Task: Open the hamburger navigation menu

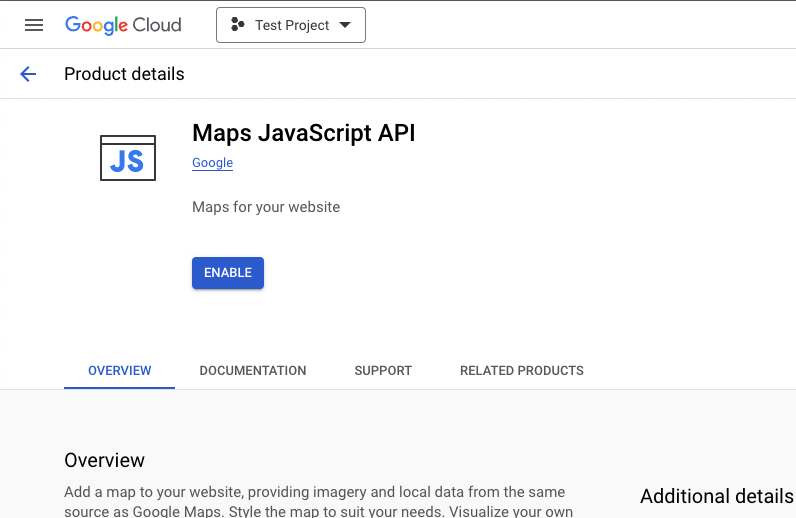Action: (x=34, y=25)
